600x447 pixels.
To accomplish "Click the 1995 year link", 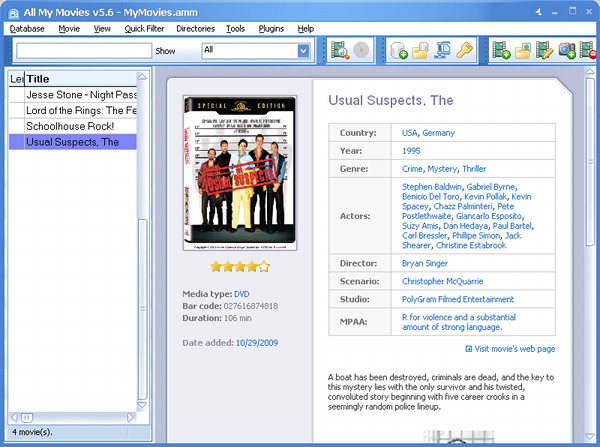I will (x=411, y=151).
